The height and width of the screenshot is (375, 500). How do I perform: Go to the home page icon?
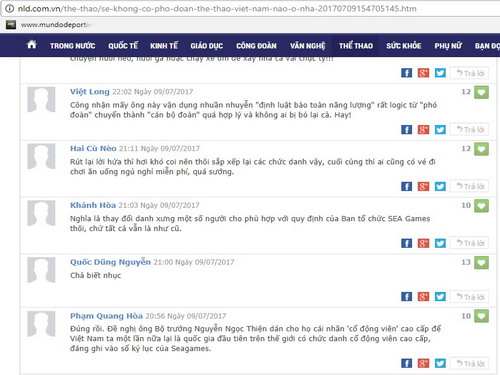(x=32, y=44)
